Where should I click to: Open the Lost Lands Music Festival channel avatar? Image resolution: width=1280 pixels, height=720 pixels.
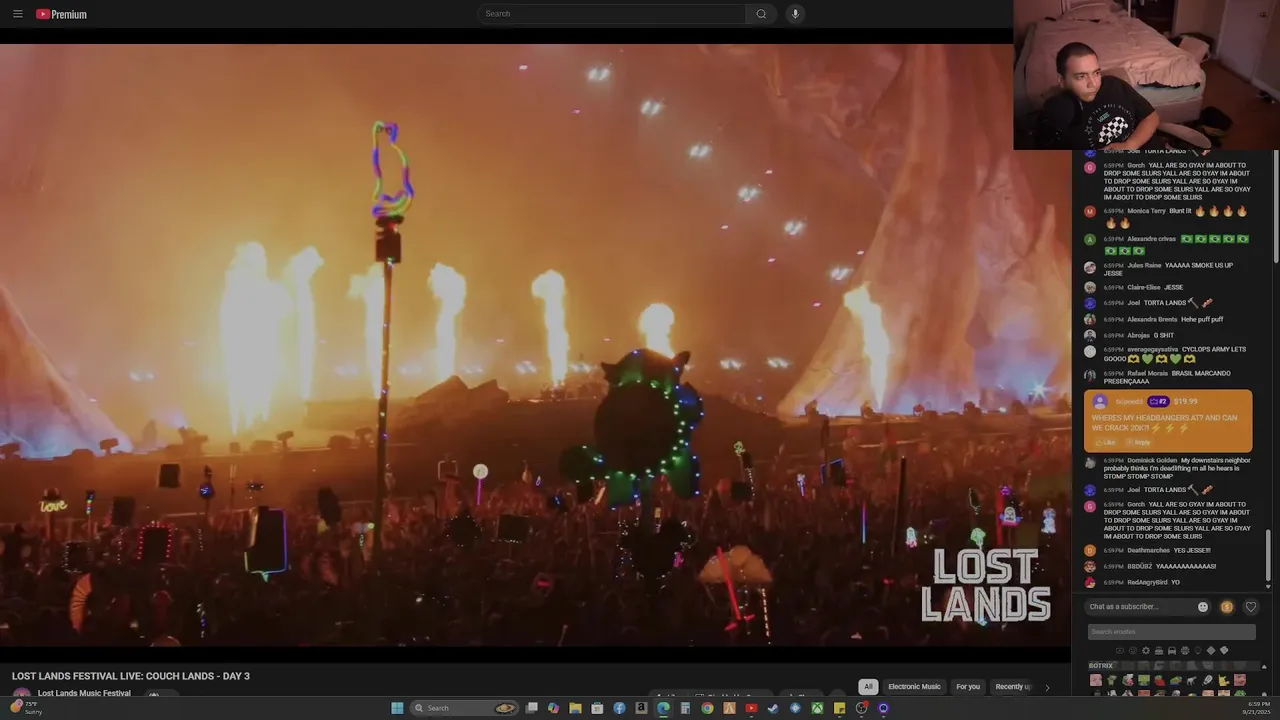tap(21, 693)
